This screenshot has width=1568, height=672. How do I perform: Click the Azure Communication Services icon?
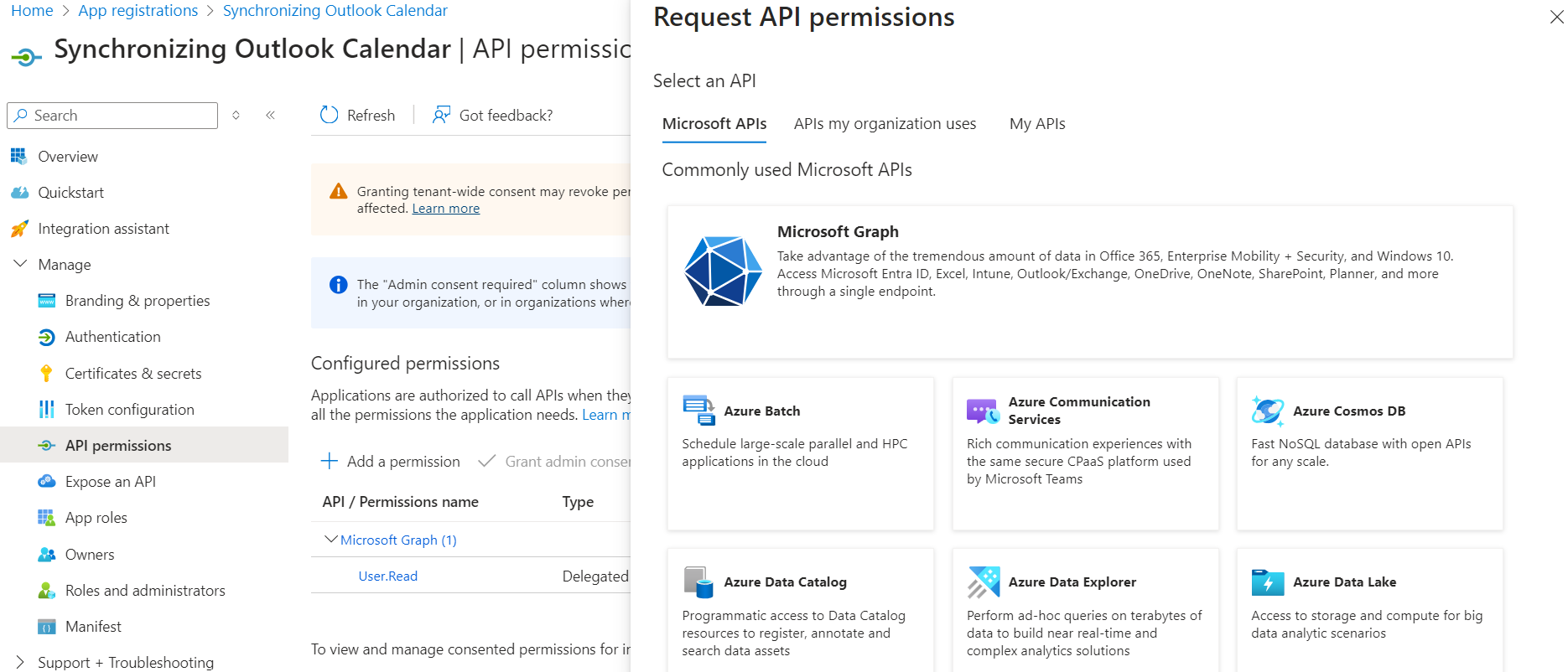click(x=983, y=411)
